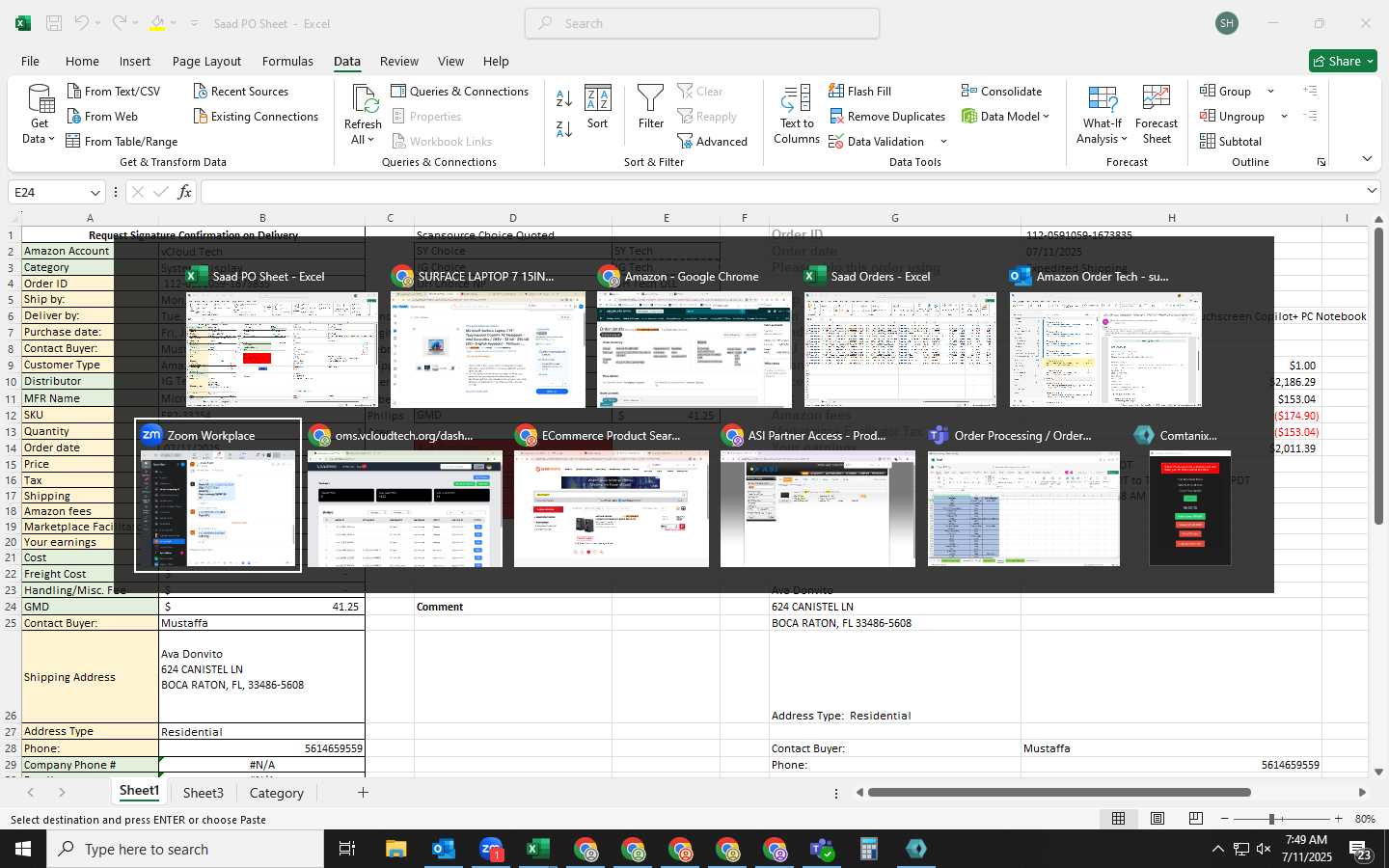
Task: Open the Formulas tab
Action: (287, 61)
